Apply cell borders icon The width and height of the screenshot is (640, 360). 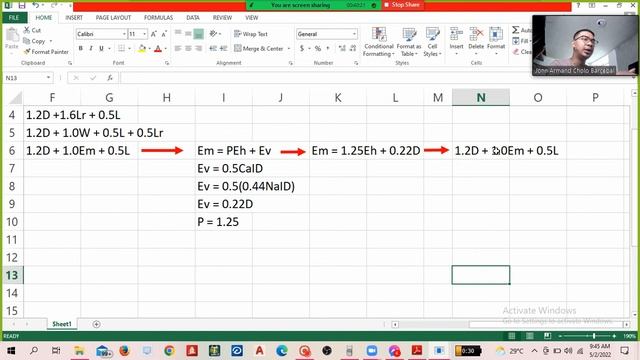[x=121, y=48]
